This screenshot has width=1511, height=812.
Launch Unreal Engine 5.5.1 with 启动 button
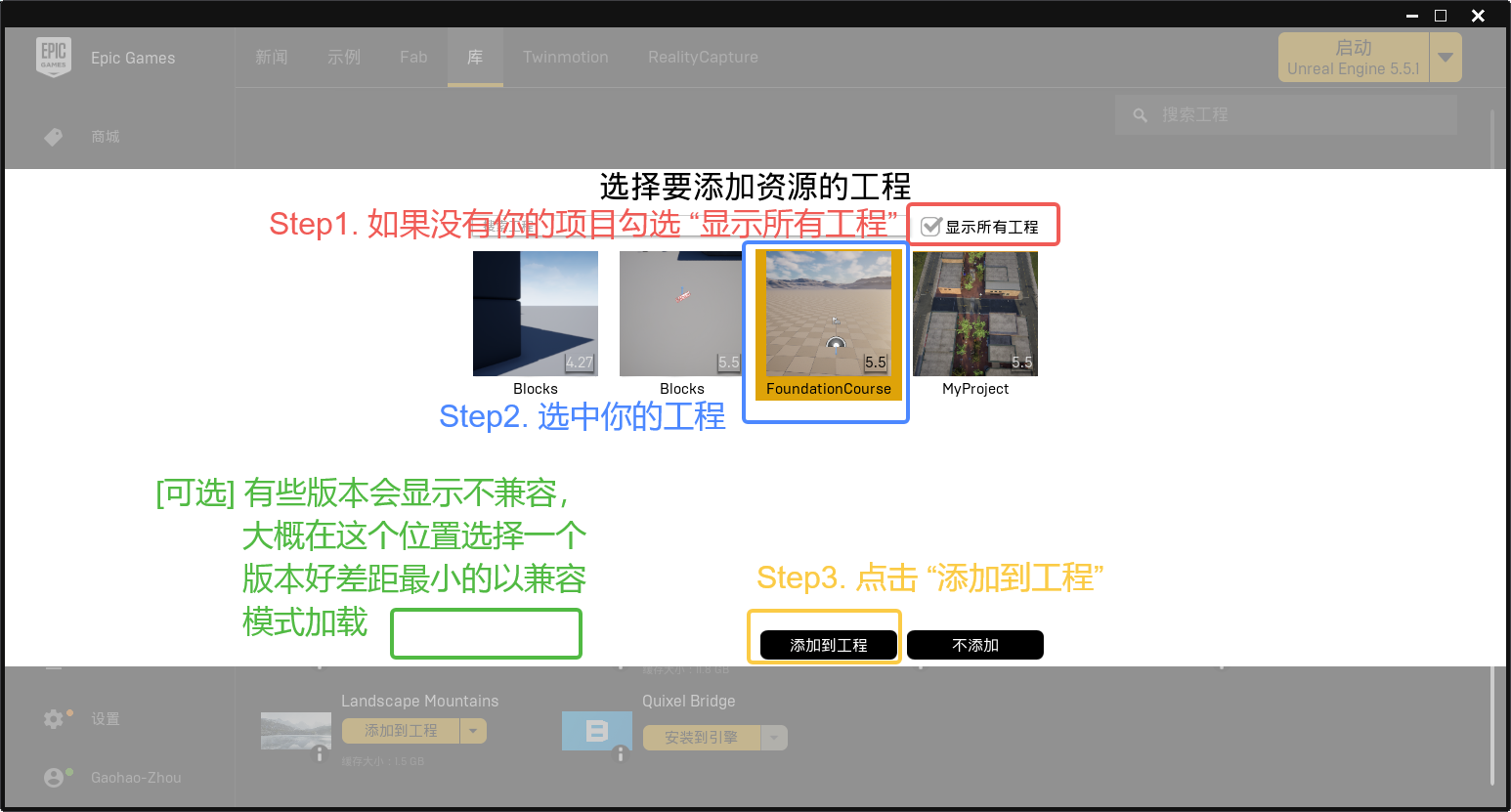coord(1354,58)
